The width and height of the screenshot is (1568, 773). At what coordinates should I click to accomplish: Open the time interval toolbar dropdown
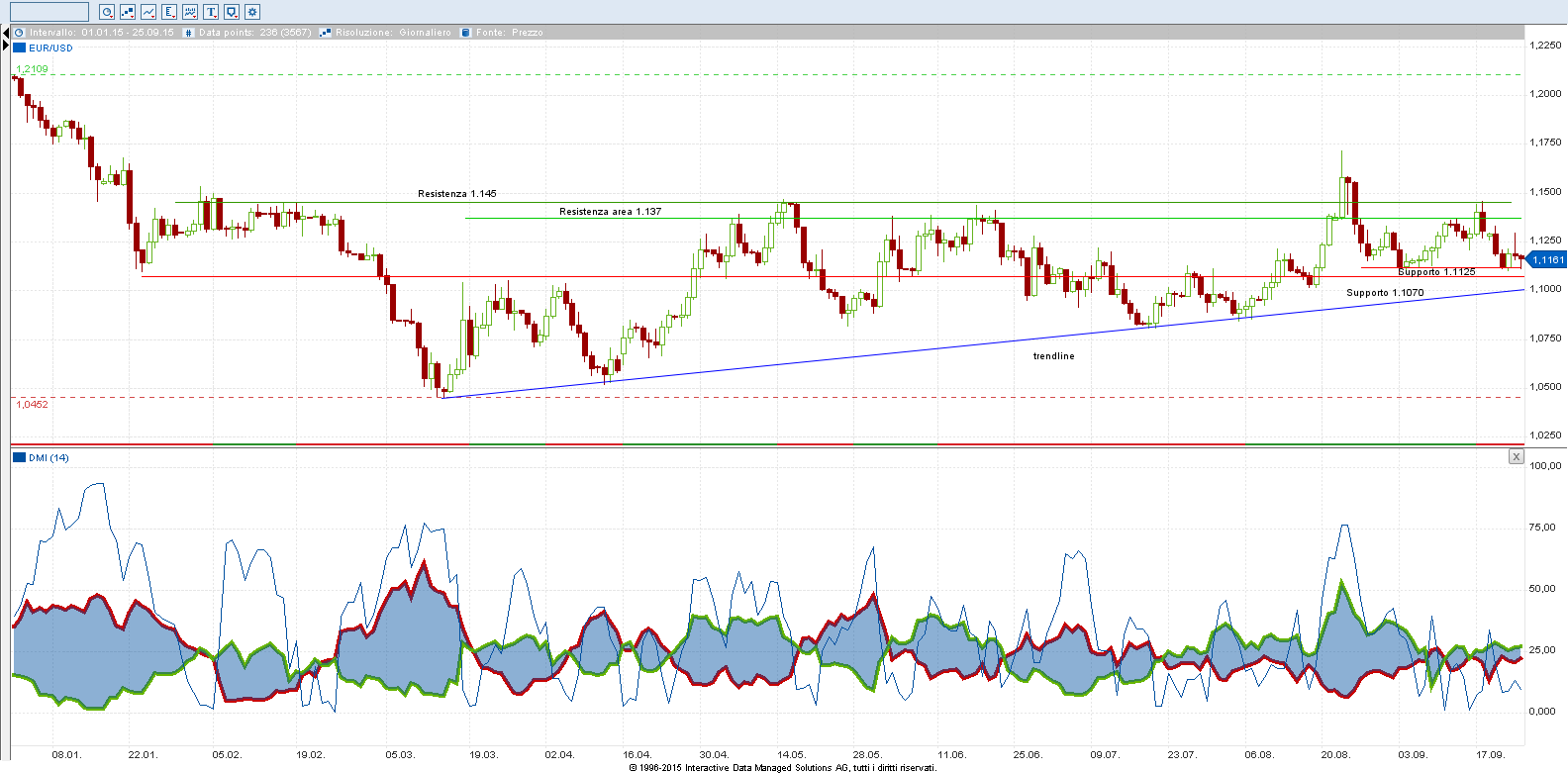pos(107,12)
